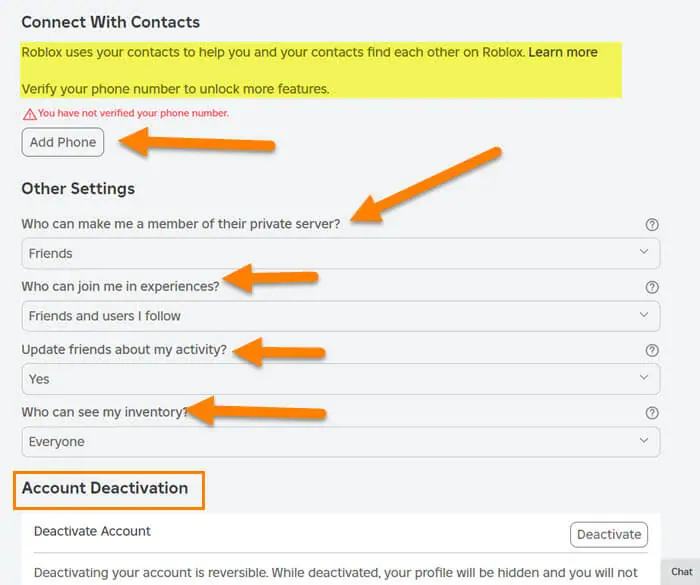Click the chevron arrow on Friends dropdown
The width and height of the screenshot is (700, 585).
(644, 252)
